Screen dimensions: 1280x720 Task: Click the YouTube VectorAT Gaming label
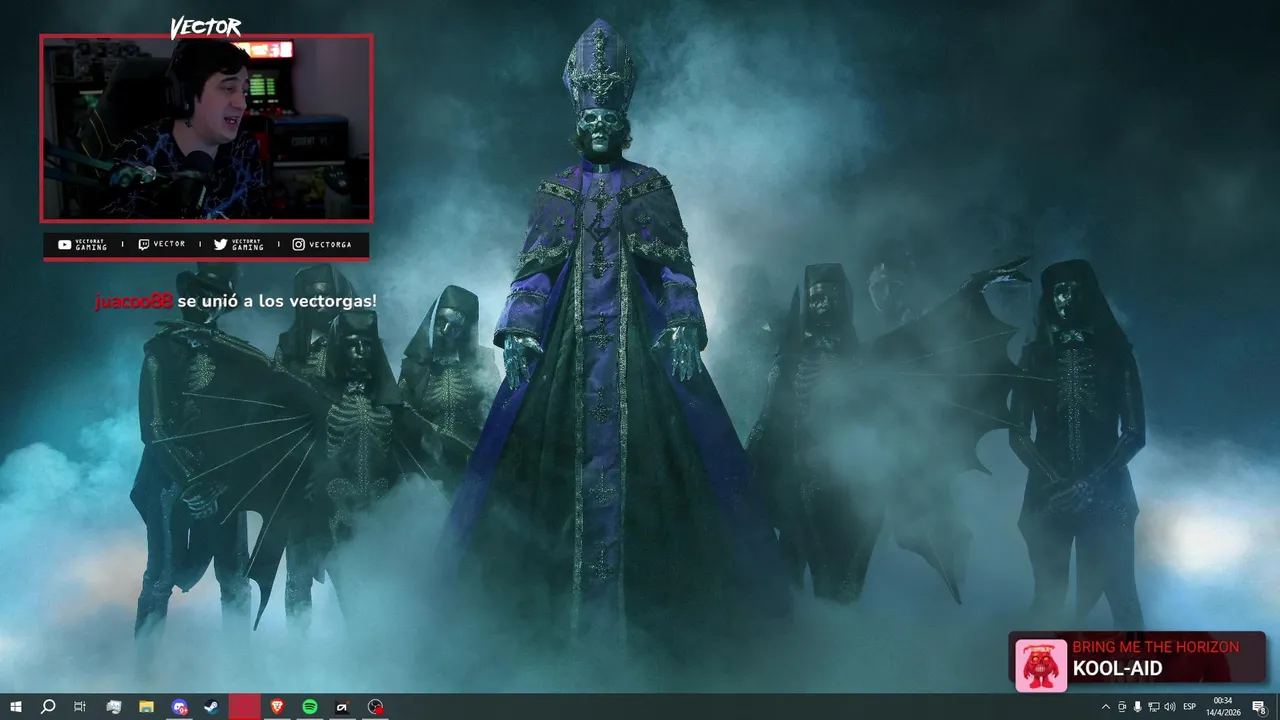pos(82,244)
